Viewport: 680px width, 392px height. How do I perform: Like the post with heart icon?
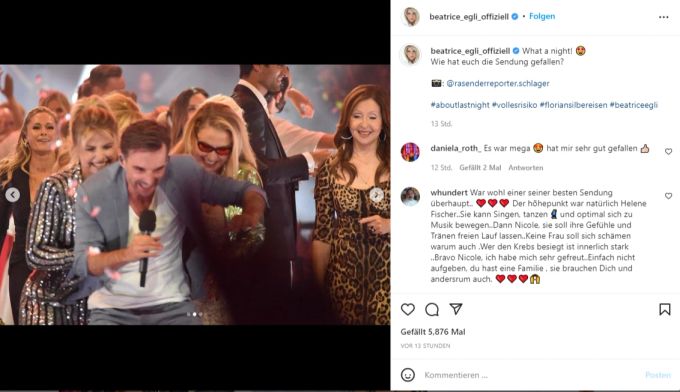click(408, 310)
